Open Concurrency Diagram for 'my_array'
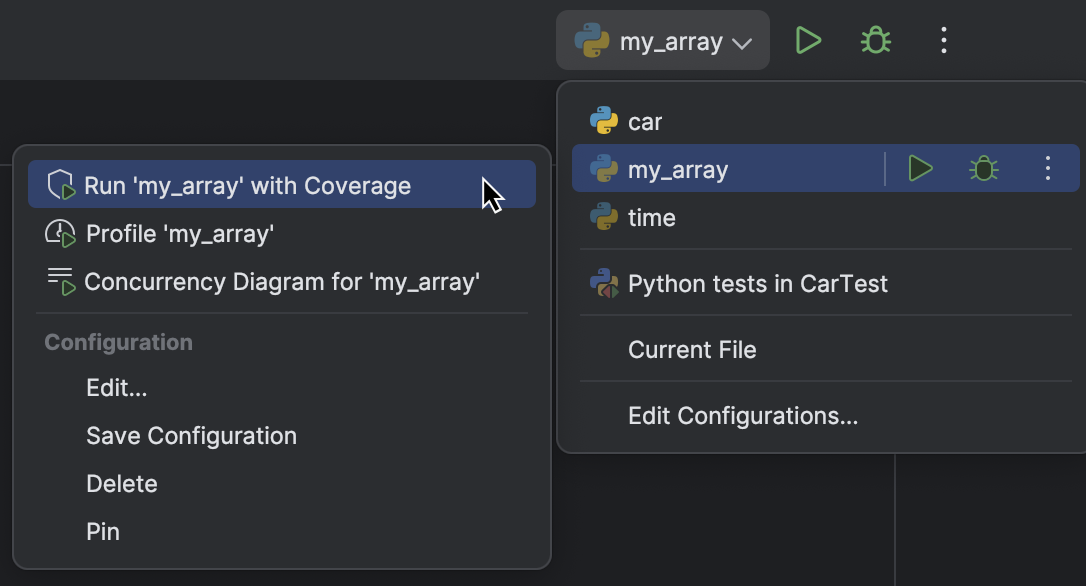 click(x=284, y=281)
